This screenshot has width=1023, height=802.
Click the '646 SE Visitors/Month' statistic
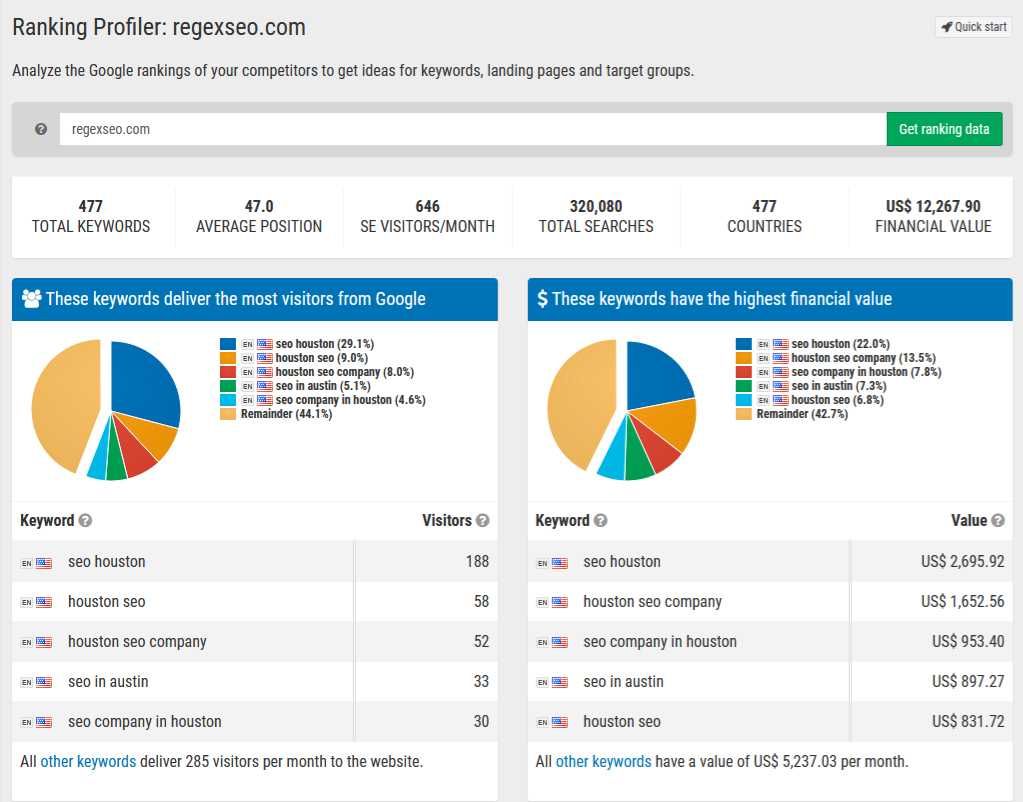coord(427,217)
